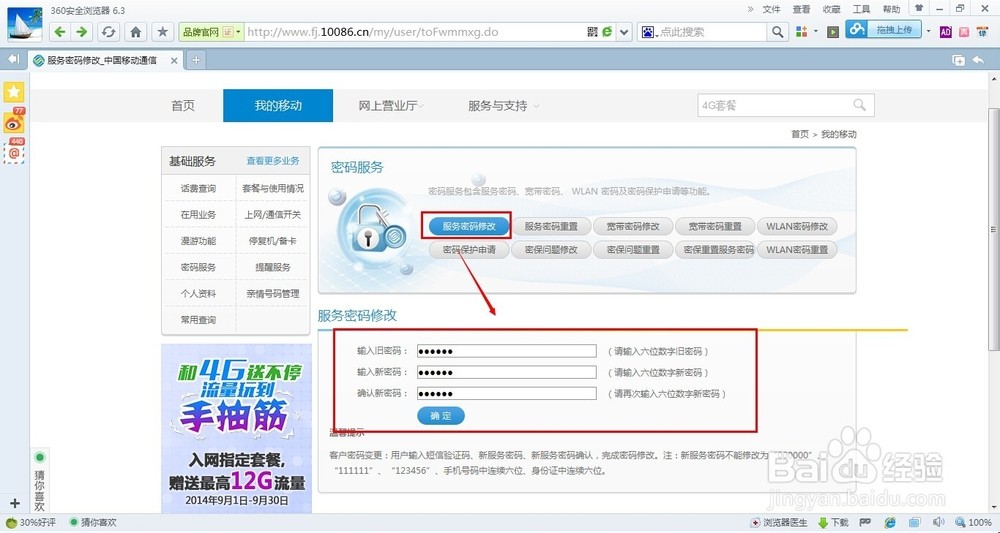Image resolution: width=1000 pixels, height=533 pixels.
Task: Open the 收藏 menu
Action: pyautogui.click(x=832, y=9)
